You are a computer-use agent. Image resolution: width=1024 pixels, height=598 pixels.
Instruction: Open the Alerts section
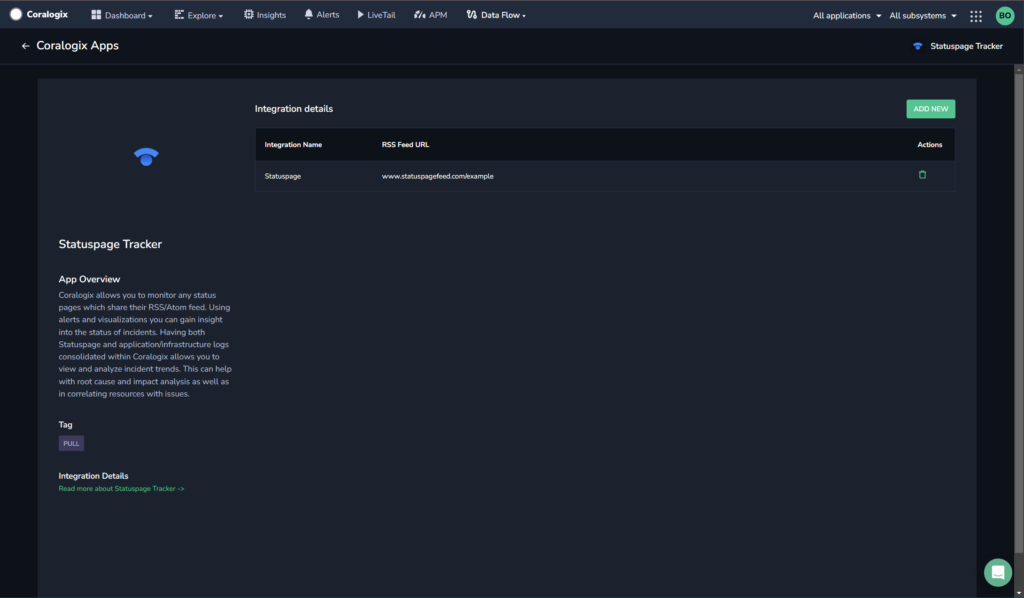point(321,15)
